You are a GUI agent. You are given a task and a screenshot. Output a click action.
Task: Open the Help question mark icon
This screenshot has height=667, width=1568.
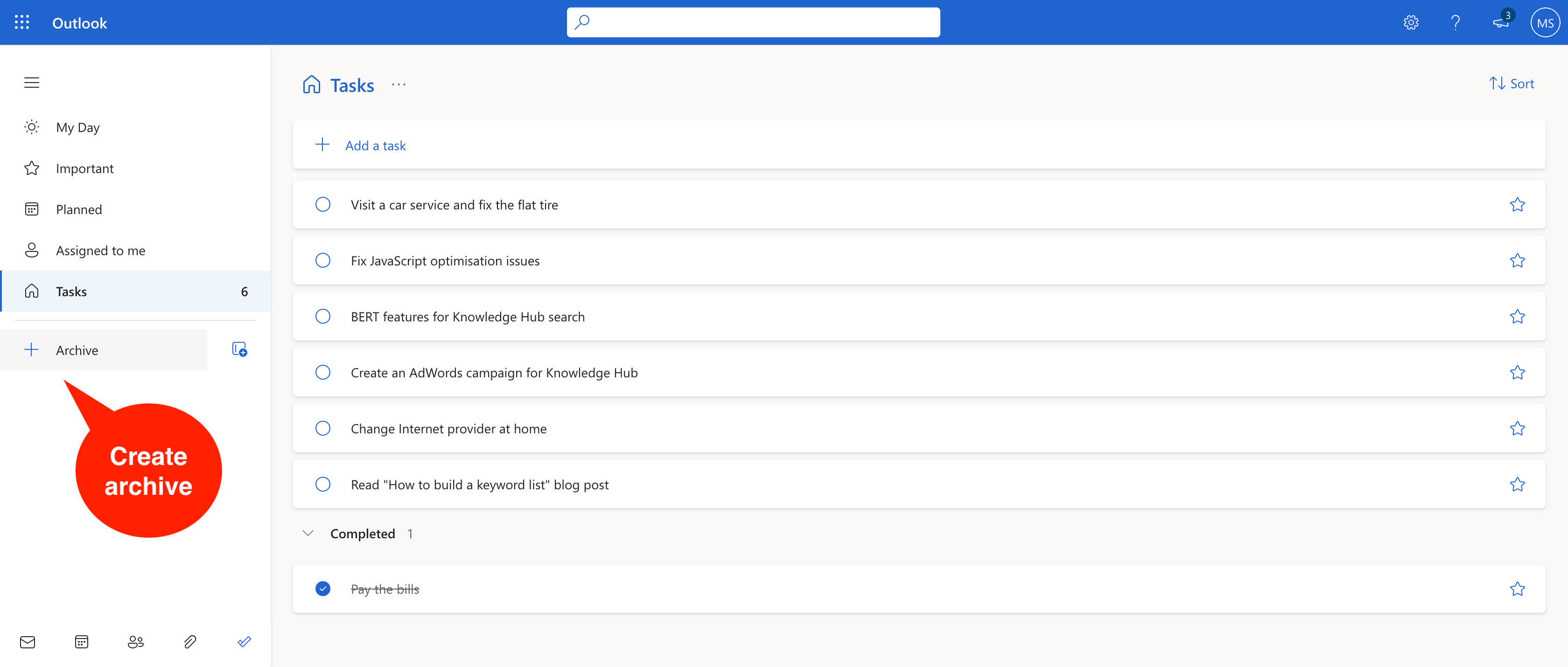point(1456,22)
